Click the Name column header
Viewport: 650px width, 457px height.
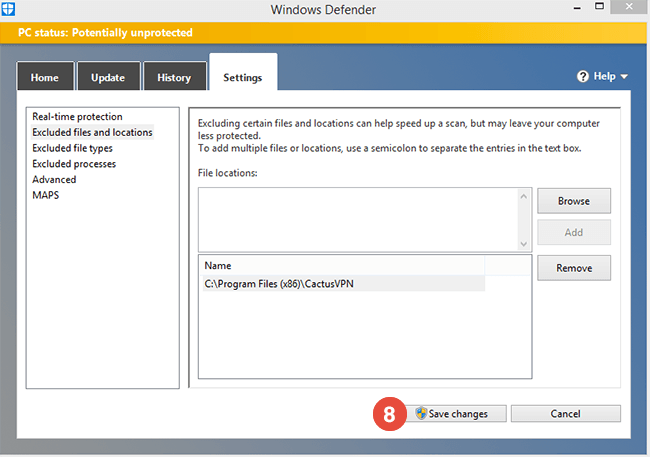[x=343, y=266]
